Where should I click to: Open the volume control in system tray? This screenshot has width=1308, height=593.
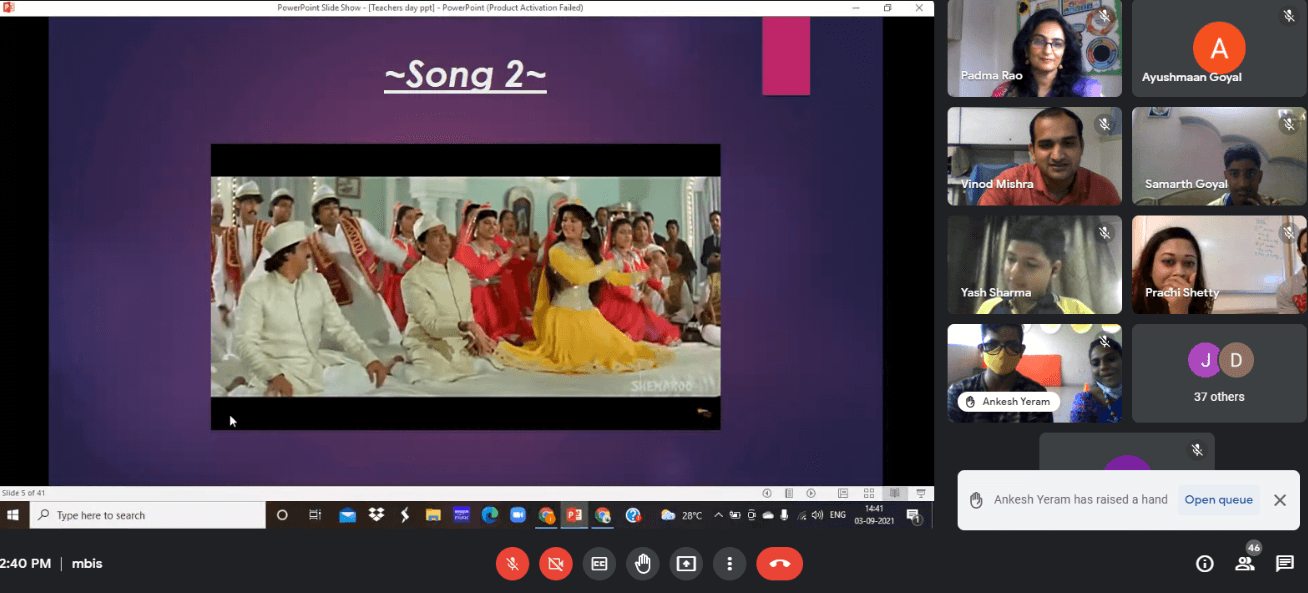click(x=818, y=515)
